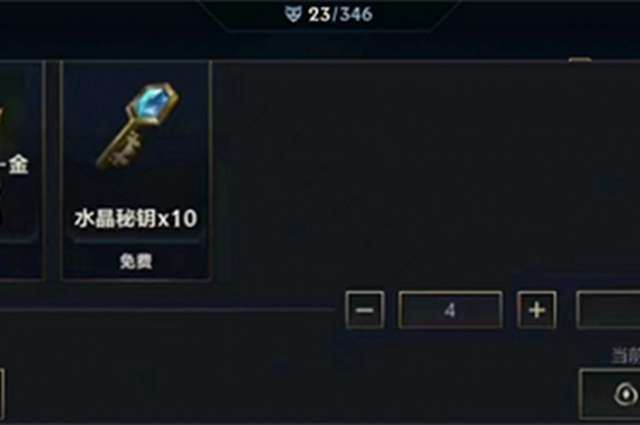Viewport: 640px width, 425px height.
Task: Click the token icon in bottom-right box
Action: 626,394
